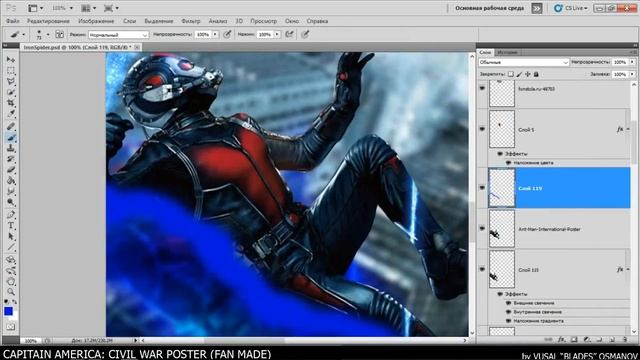Screen dimensions: 640x360
Task: Select the Line shape tool
Action: point(11,248)
